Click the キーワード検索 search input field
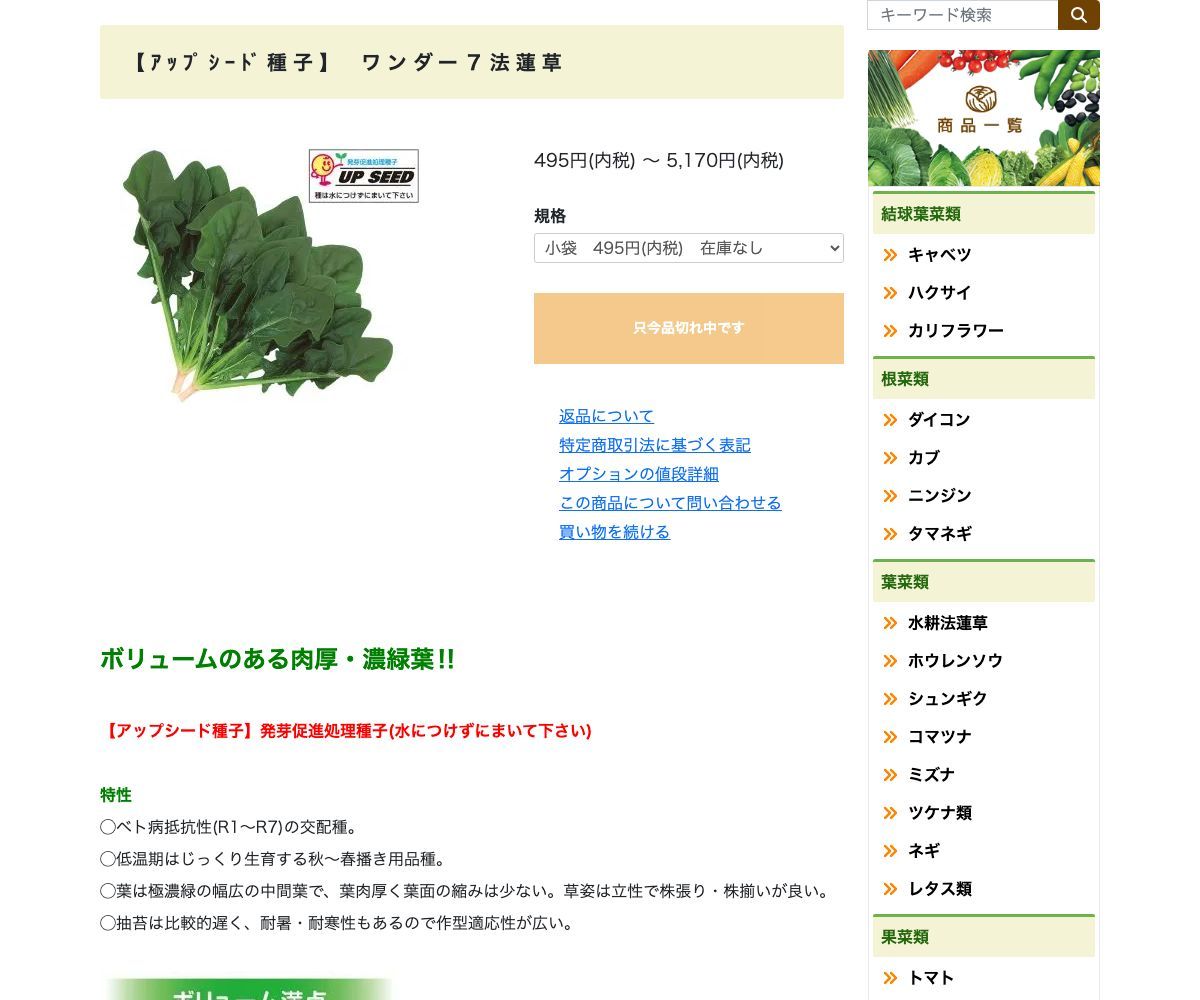 pos(960,15)
